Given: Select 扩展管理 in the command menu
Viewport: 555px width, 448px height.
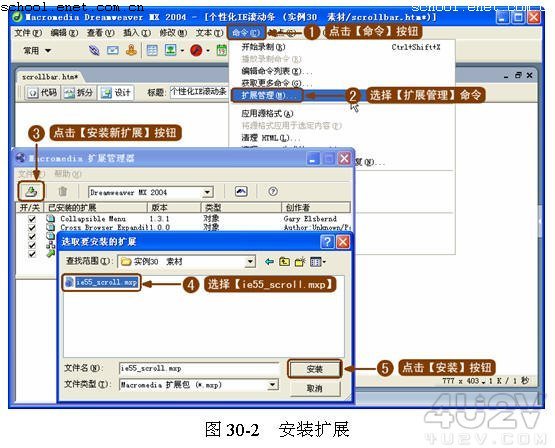Looking at the screenshot, I should tap(267, 95).
